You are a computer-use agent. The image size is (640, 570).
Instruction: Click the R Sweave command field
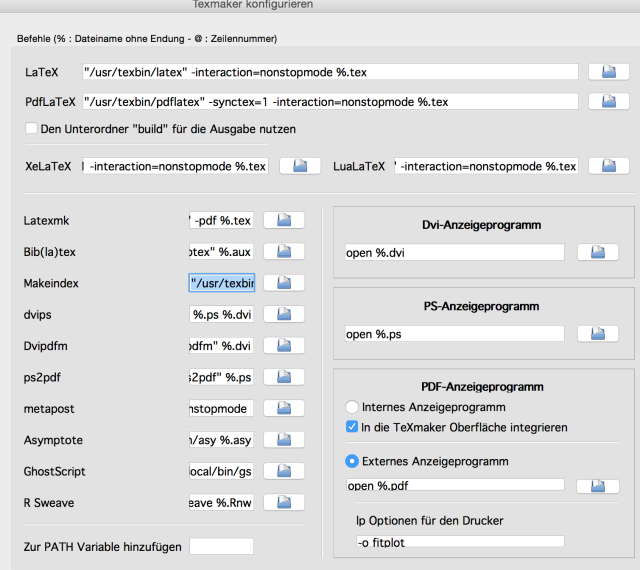coord(221,502)
